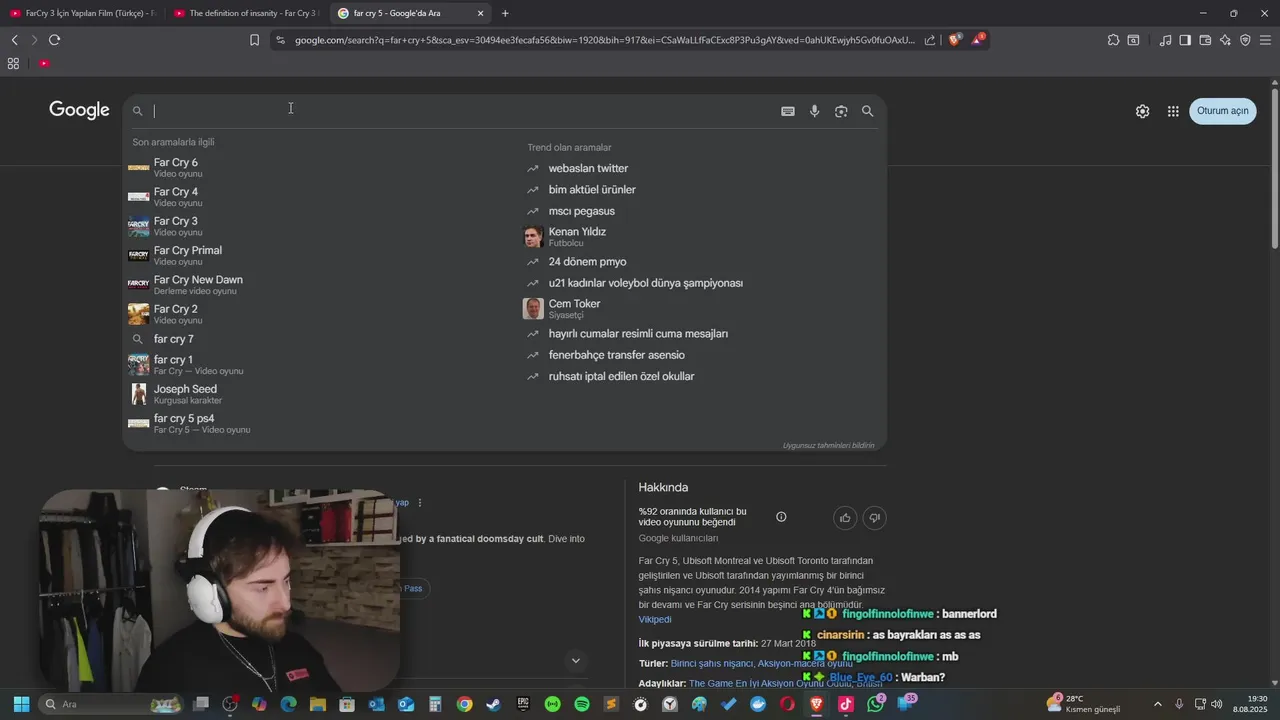Open the share page icon in address bar
Screen dimensions: 1280x720
pyautogui.click(x=930, y=40)
